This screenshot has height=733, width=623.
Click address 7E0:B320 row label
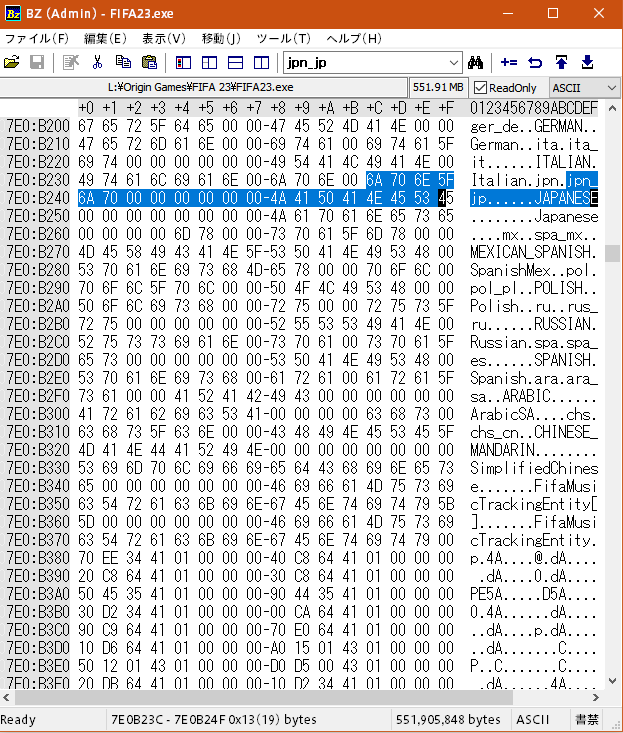tap(38, 450)
